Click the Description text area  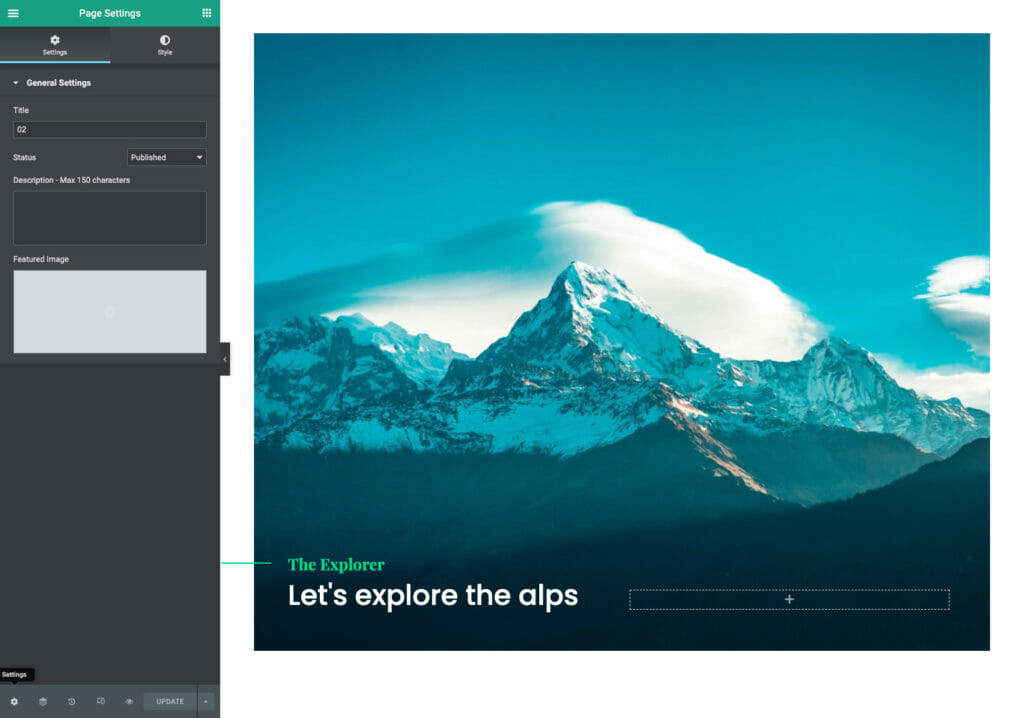(109, 218)
